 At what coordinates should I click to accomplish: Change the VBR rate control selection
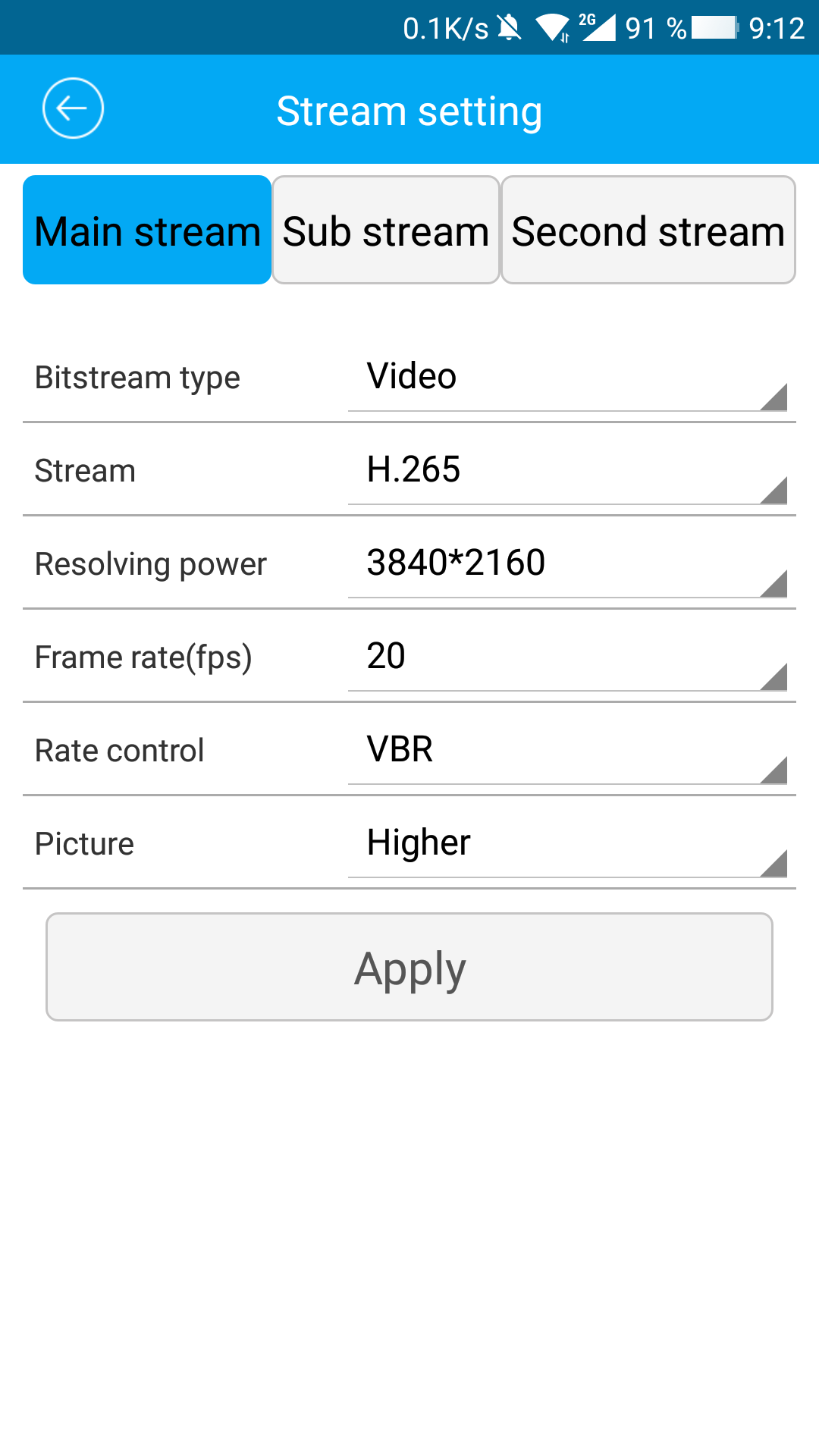coord(567,750)
